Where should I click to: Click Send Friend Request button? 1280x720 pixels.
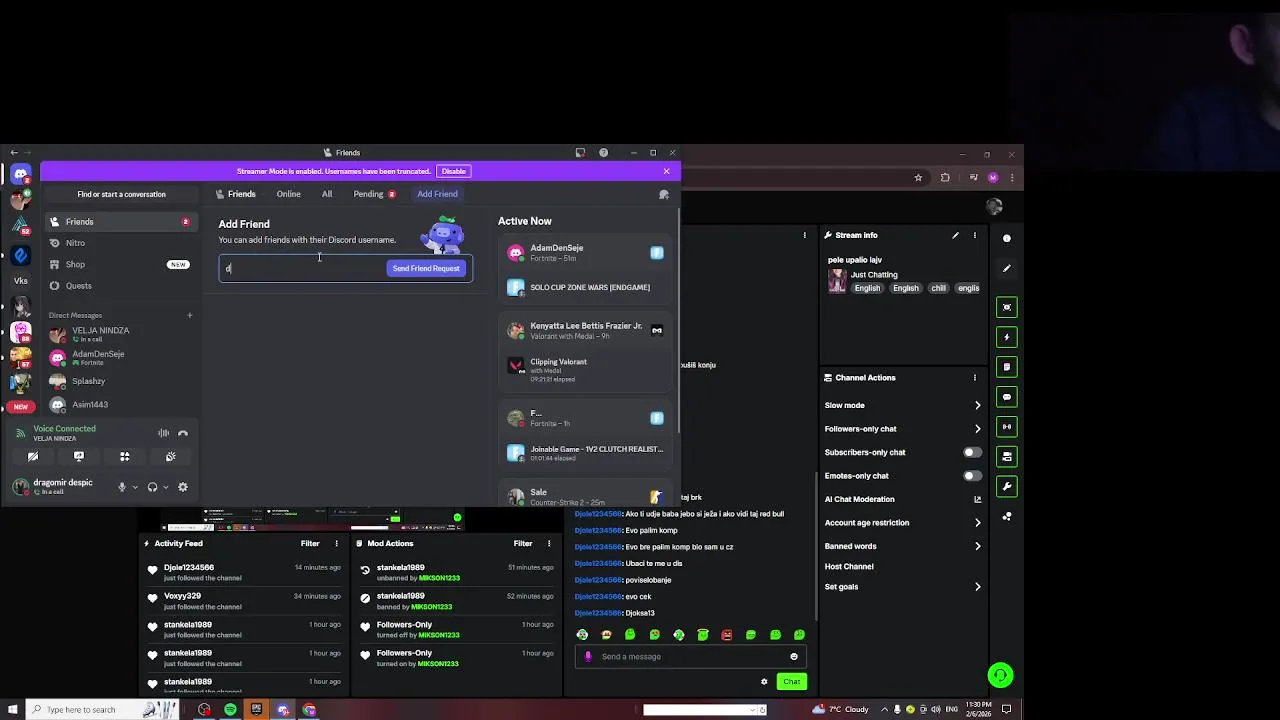click(426, 268)
